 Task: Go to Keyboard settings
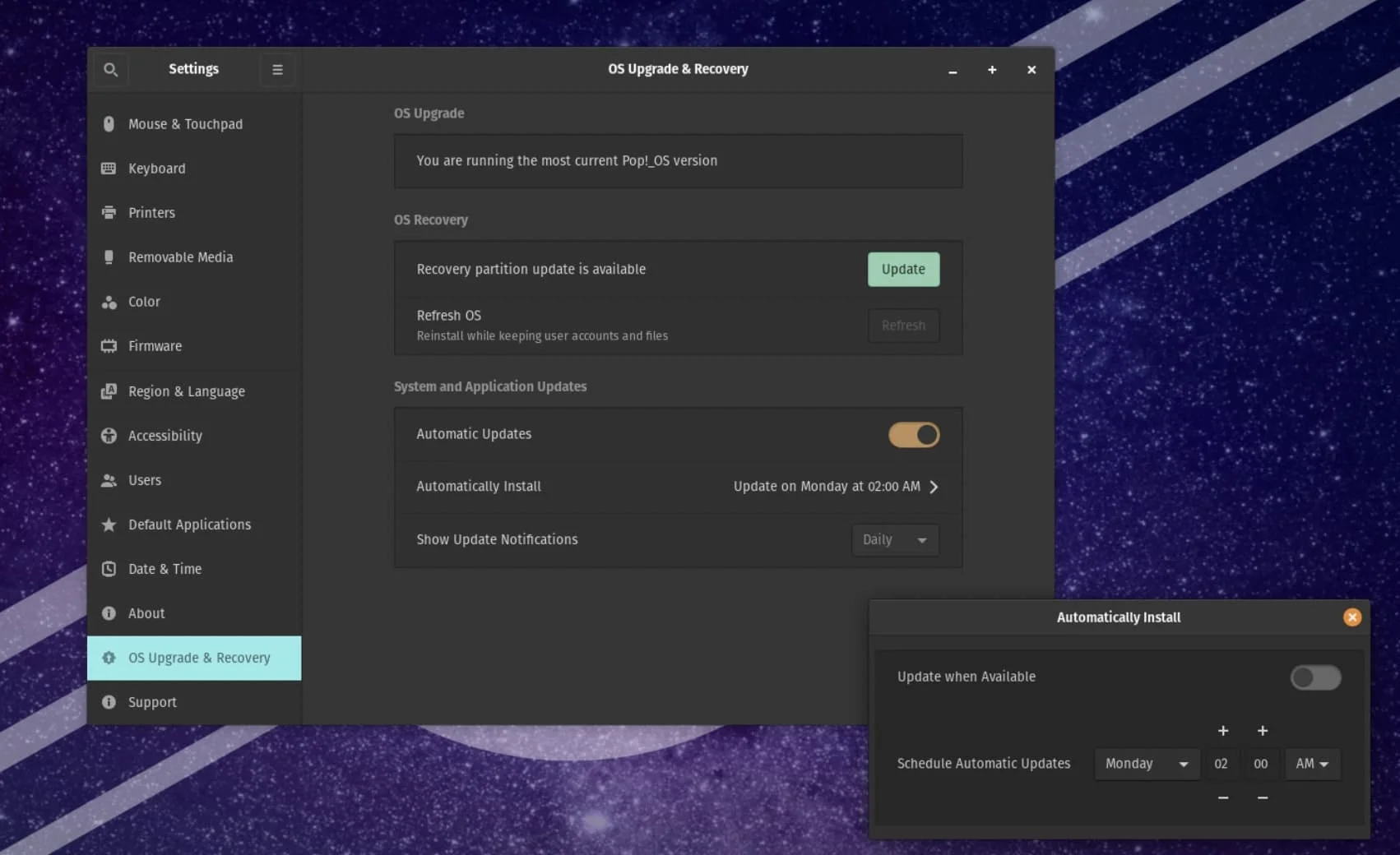(194, 169)
